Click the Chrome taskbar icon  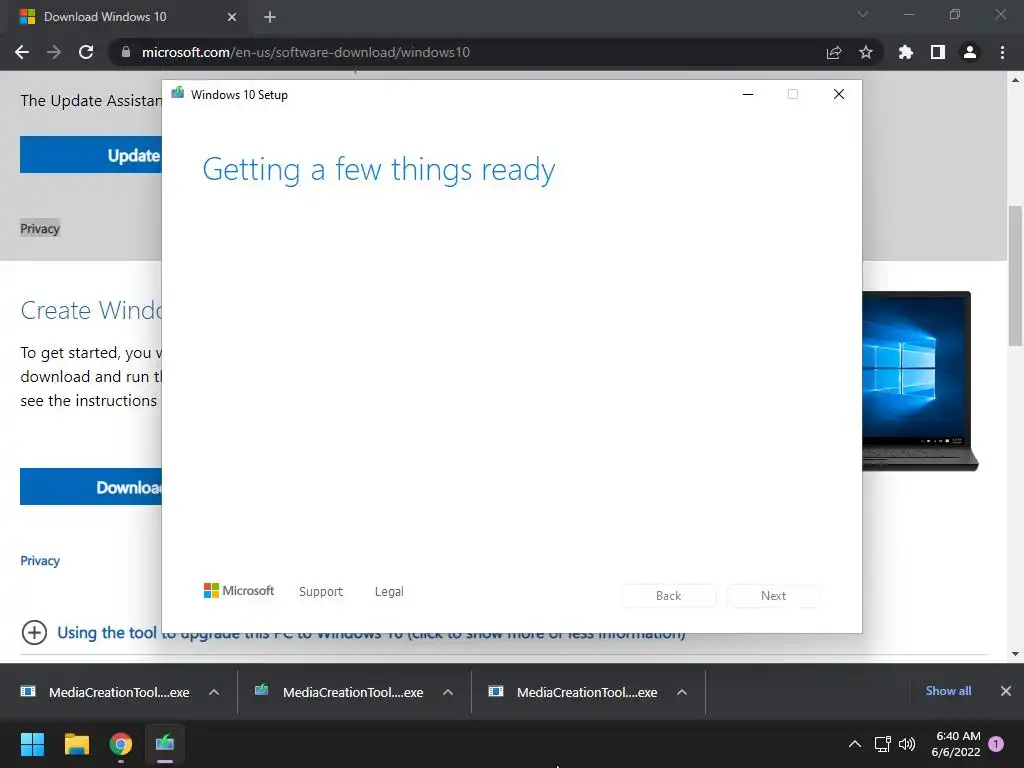[x=121, y=744]
